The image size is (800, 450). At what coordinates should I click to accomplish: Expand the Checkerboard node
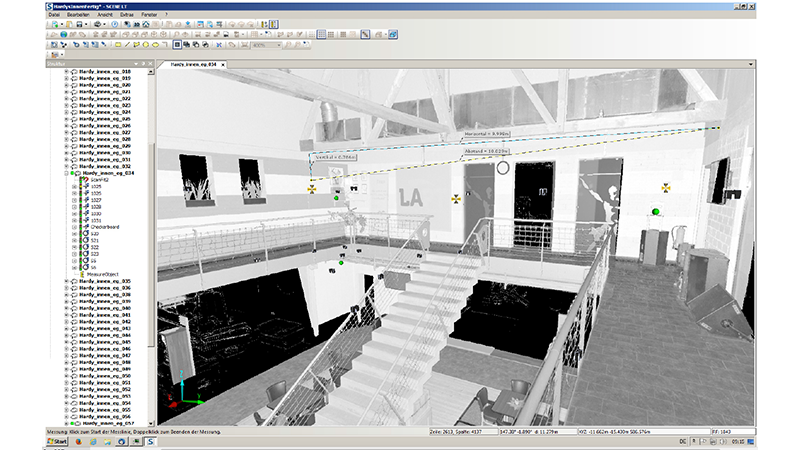pyautogui.click(x=74, y=227)
